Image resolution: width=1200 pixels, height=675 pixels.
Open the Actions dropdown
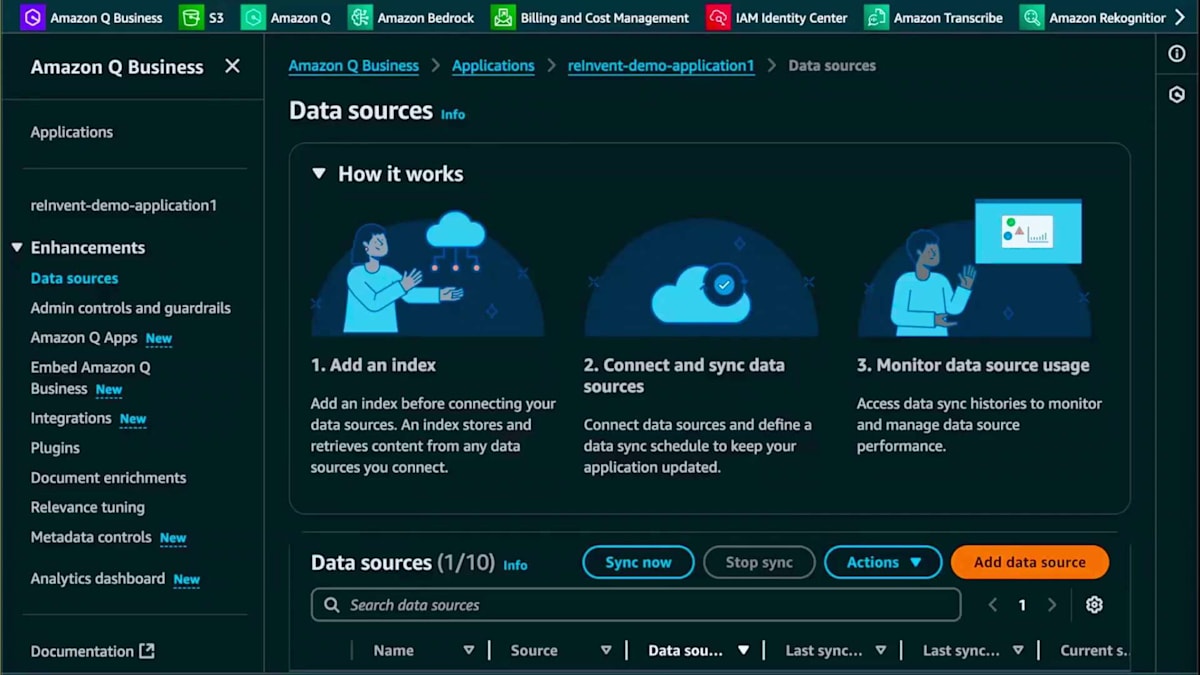click(x=883, y=562)
